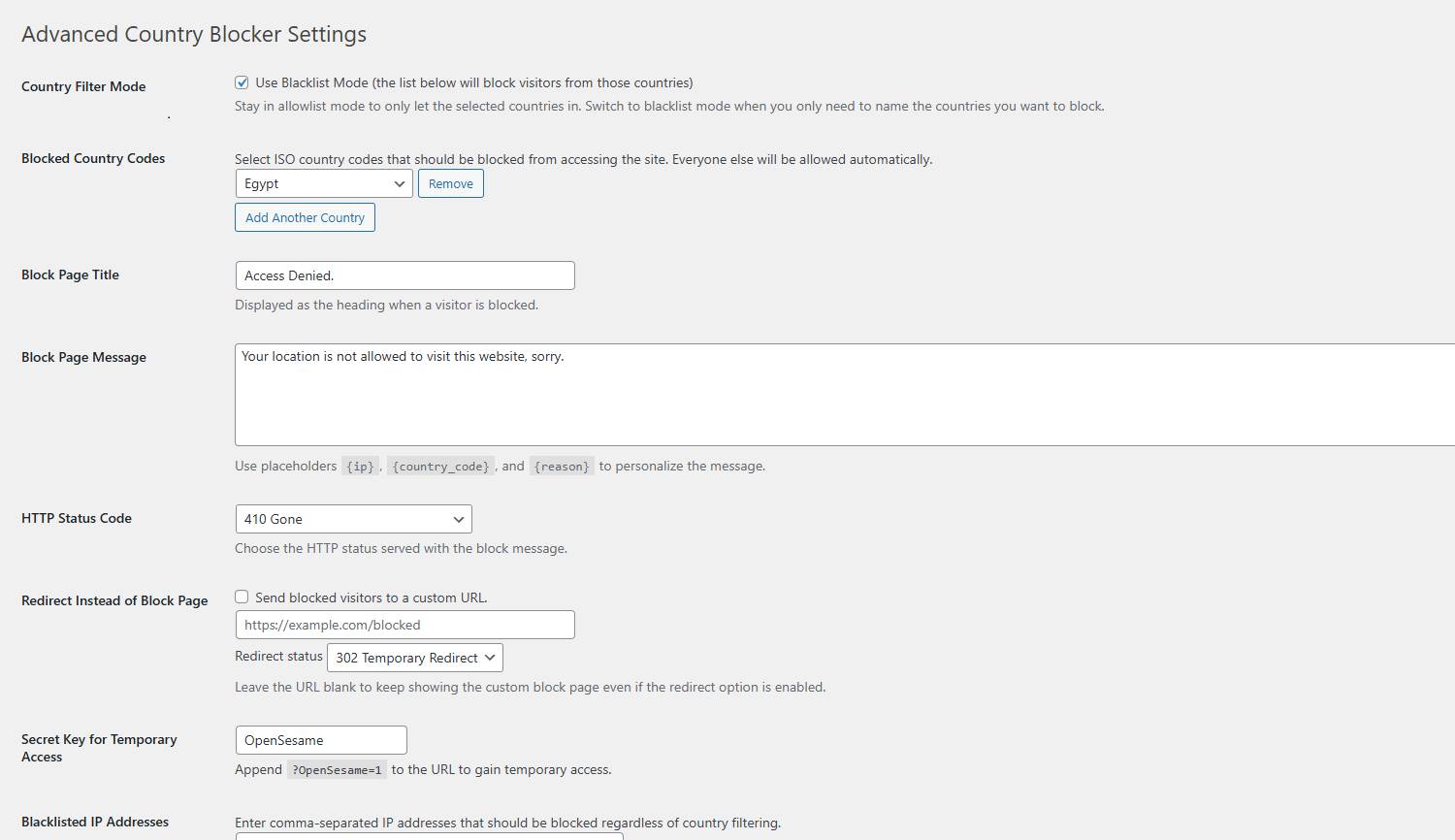Screen dimensions: 1455x840
Task: Select the Block Page Title input field
Action: (404, 275)
